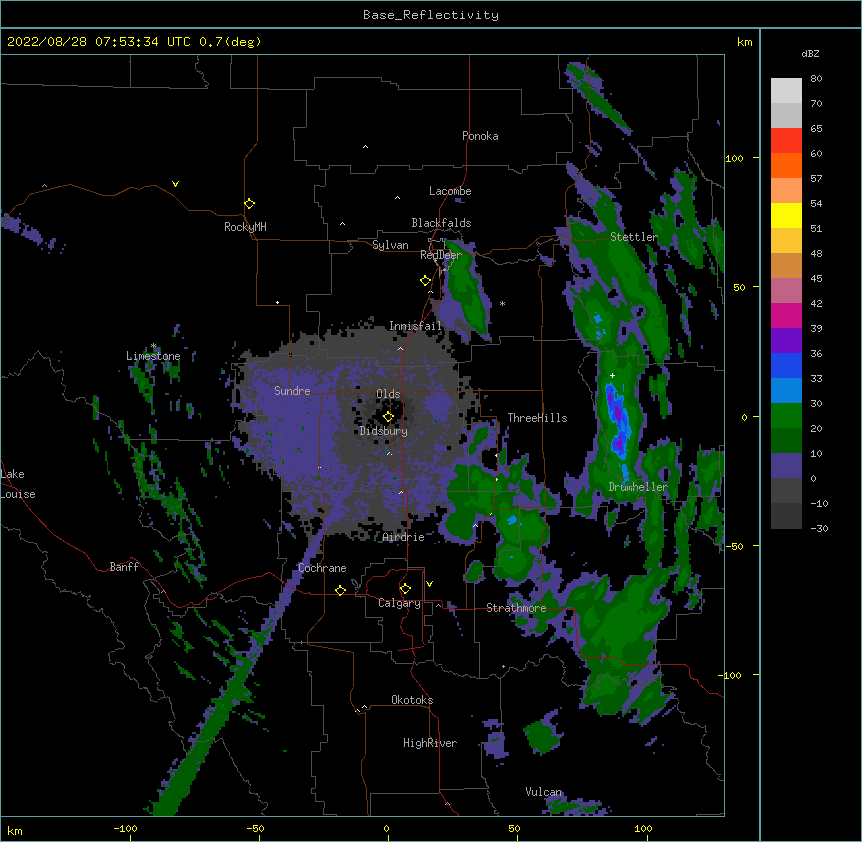862x842 pixels.
Task: Click the Airdrie city label
Action: click(x=404, y=537)
